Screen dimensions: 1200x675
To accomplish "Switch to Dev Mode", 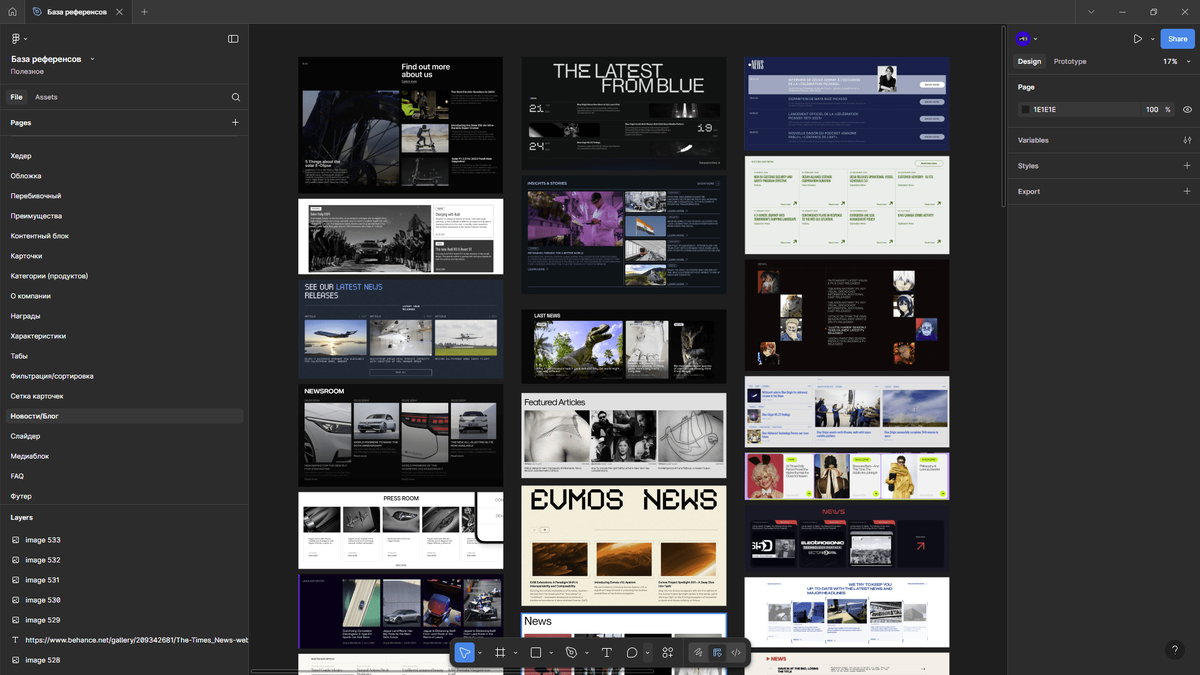I will 736,652.
